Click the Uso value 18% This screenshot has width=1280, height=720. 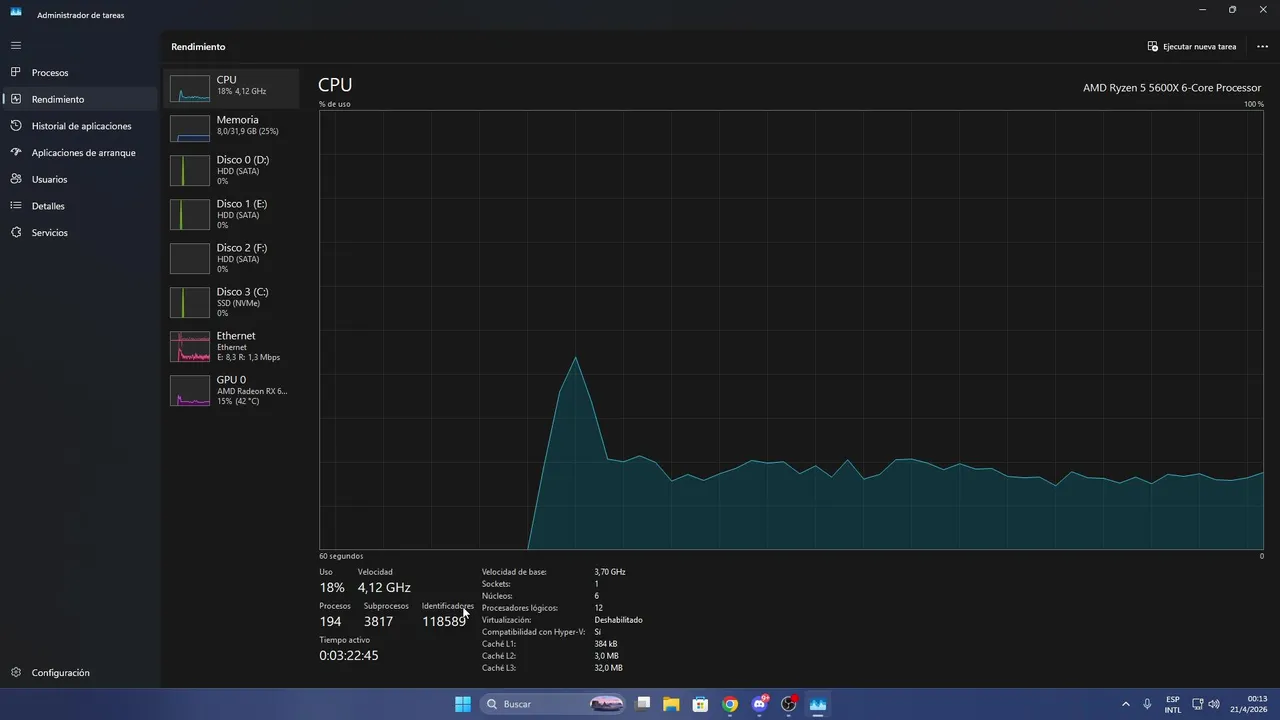click(x=332, y=587)
